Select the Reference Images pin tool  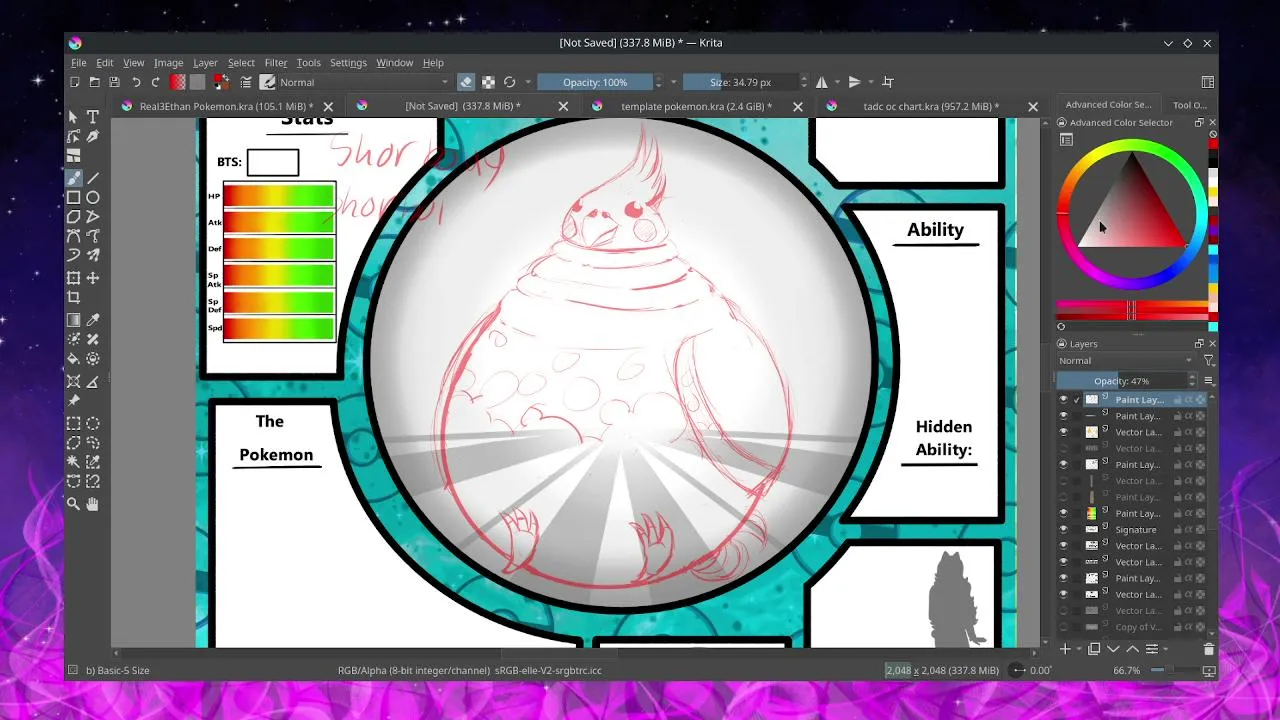(x=74, y=401)
